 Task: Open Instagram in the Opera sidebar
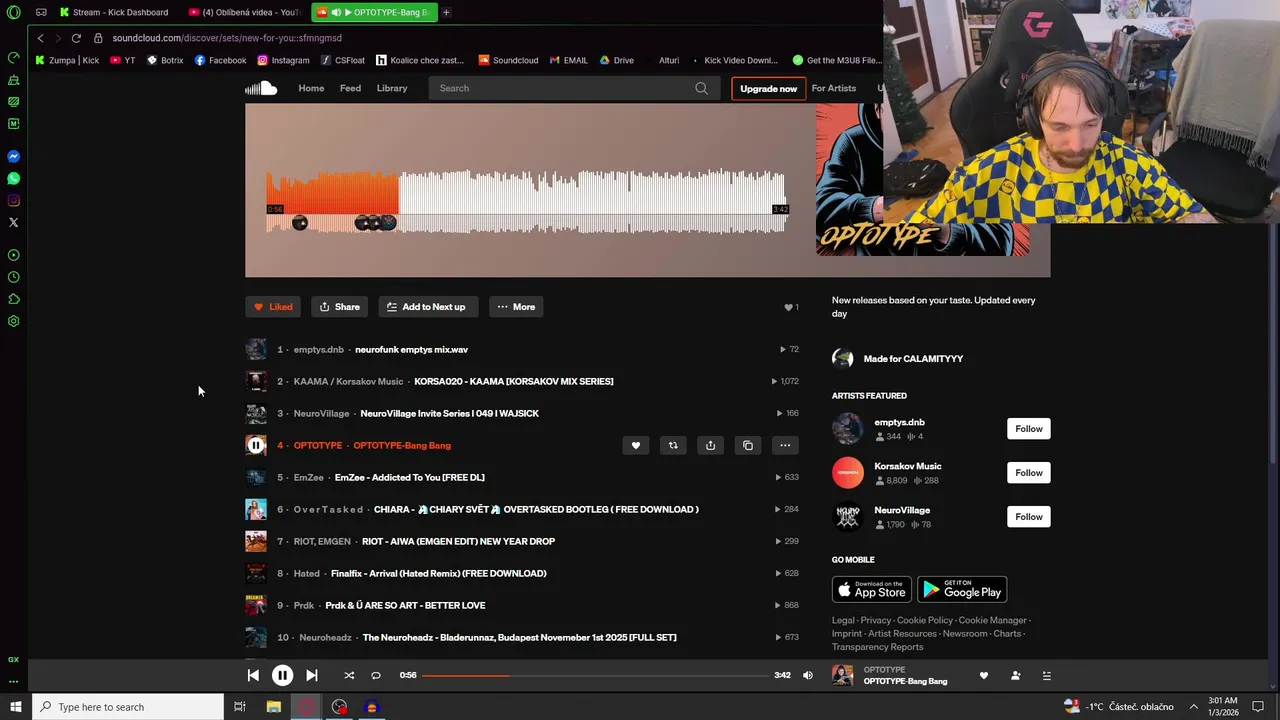14,201
